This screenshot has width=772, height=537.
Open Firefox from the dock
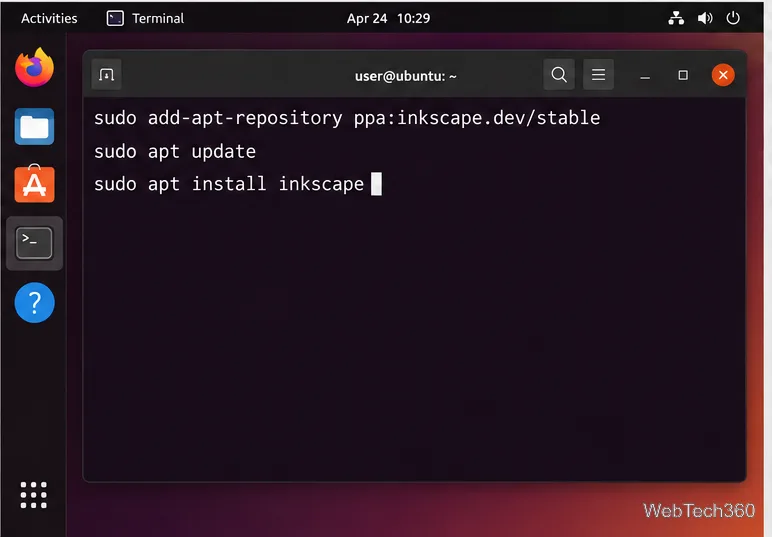click(x=34, y=67)
